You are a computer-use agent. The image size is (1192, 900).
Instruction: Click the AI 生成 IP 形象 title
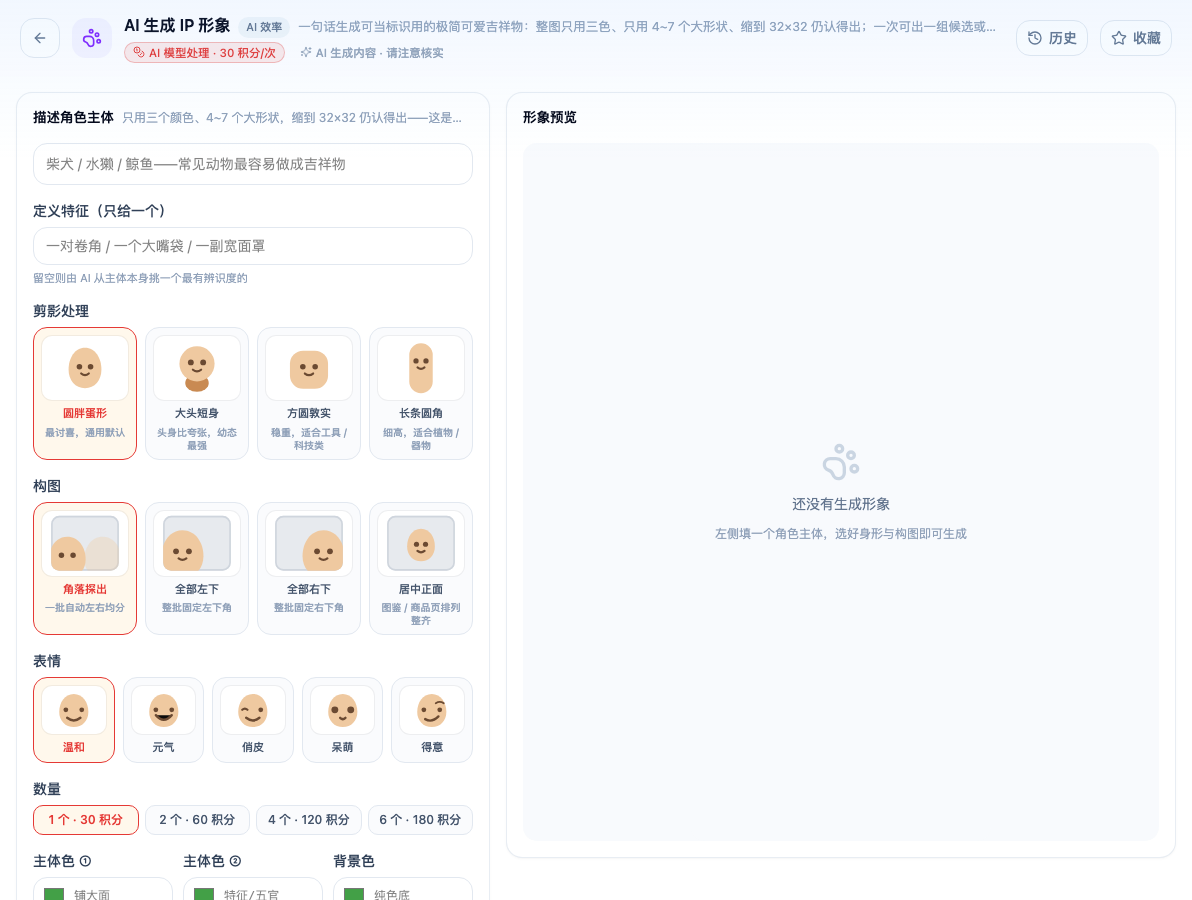coord(177,26)
